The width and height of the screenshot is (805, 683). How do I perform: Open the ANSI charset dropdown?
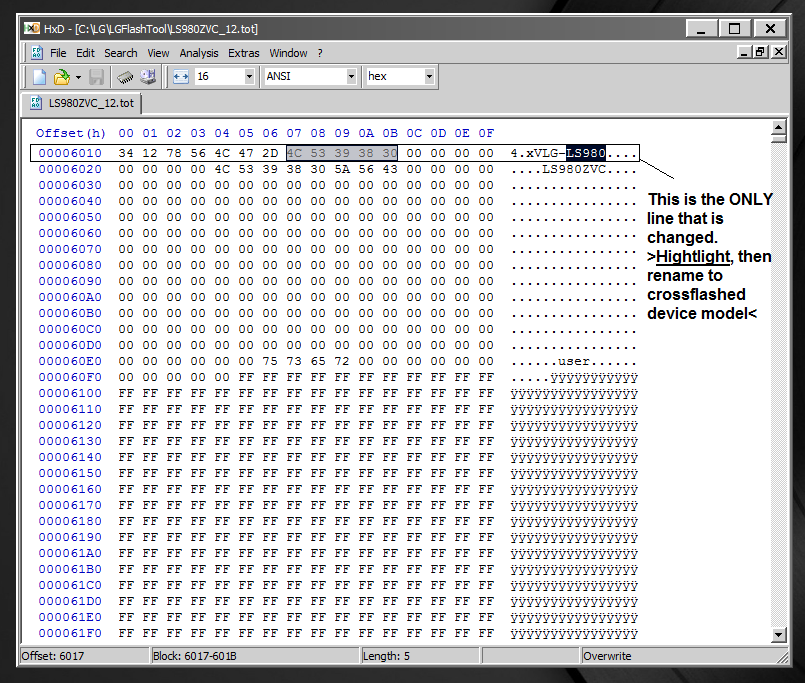coord(351,77)
